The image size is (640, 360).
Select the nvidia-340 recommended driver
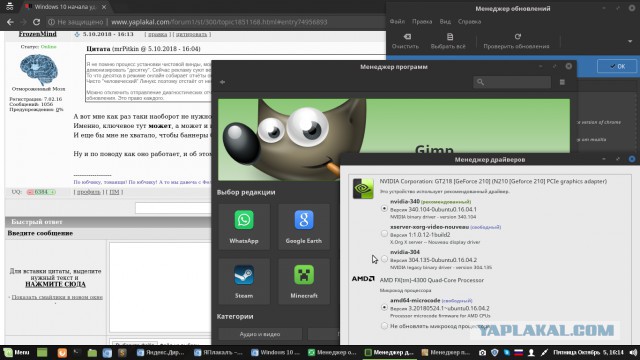point(384,208)
